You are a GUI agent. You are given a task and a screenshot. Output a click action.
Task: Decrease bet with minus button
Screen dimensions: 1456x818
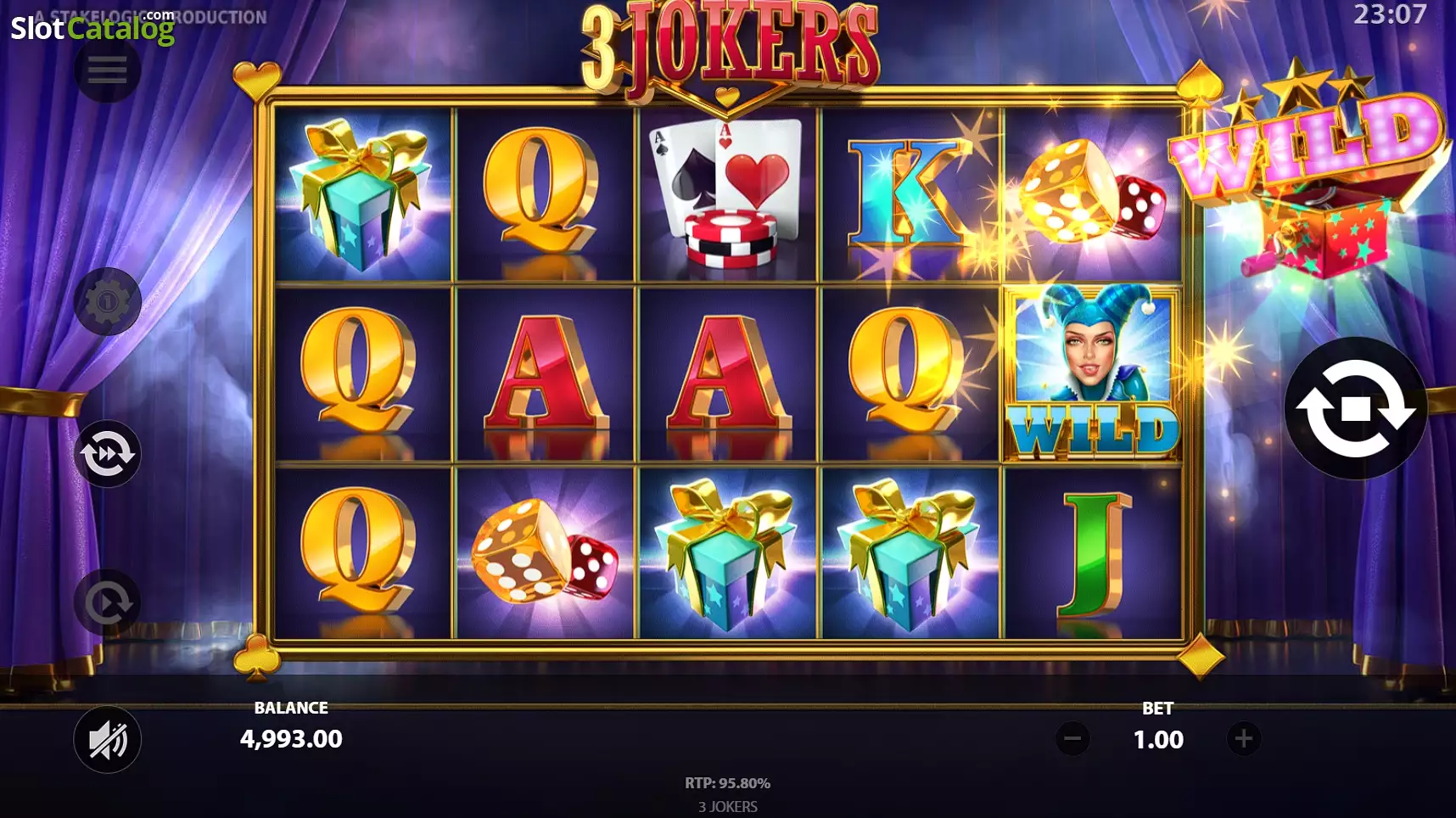coord(1072,738)
